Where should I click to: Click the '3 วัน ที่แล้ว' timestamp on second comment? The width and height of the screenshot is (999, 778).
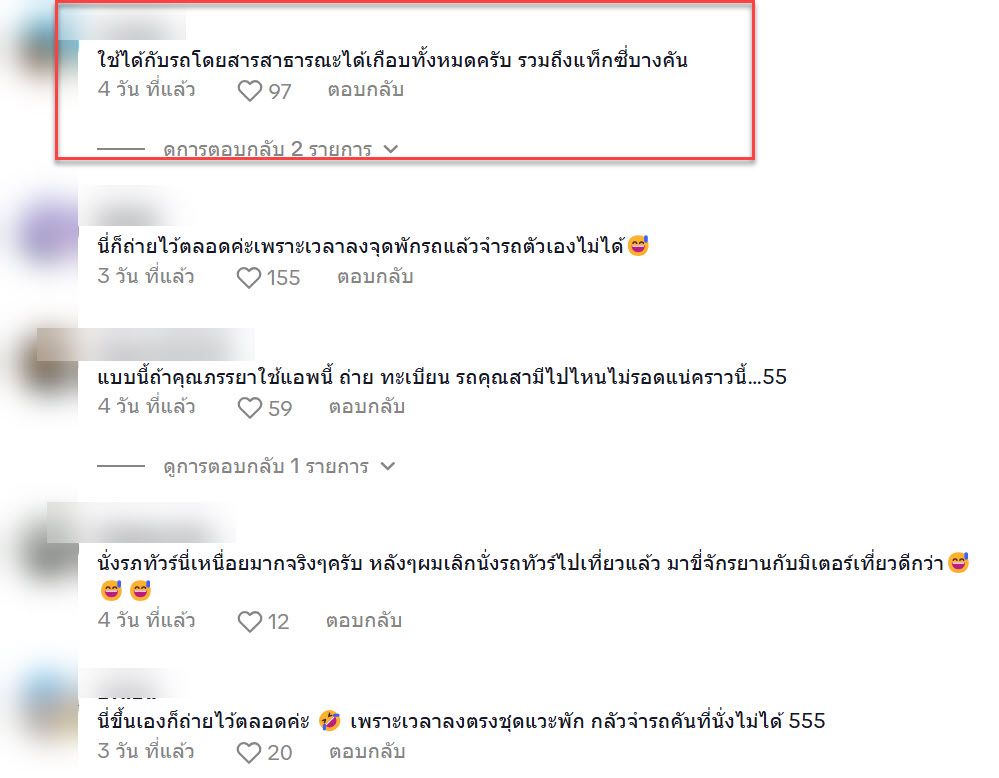tap(146, 277)
